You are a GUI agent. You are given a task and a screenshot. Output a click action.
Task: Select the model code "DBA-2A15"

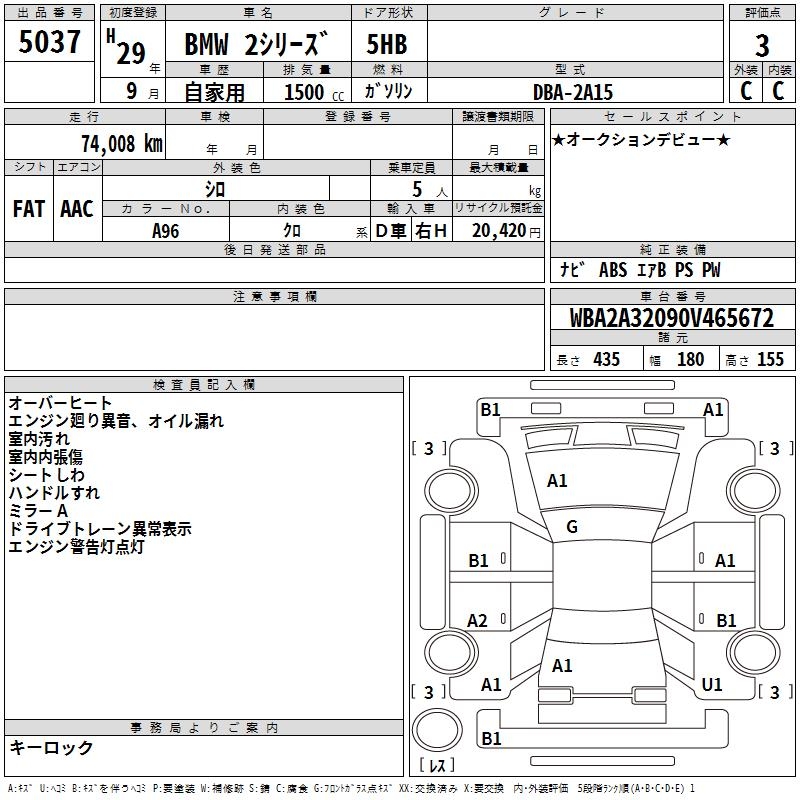tap(573, 92)
